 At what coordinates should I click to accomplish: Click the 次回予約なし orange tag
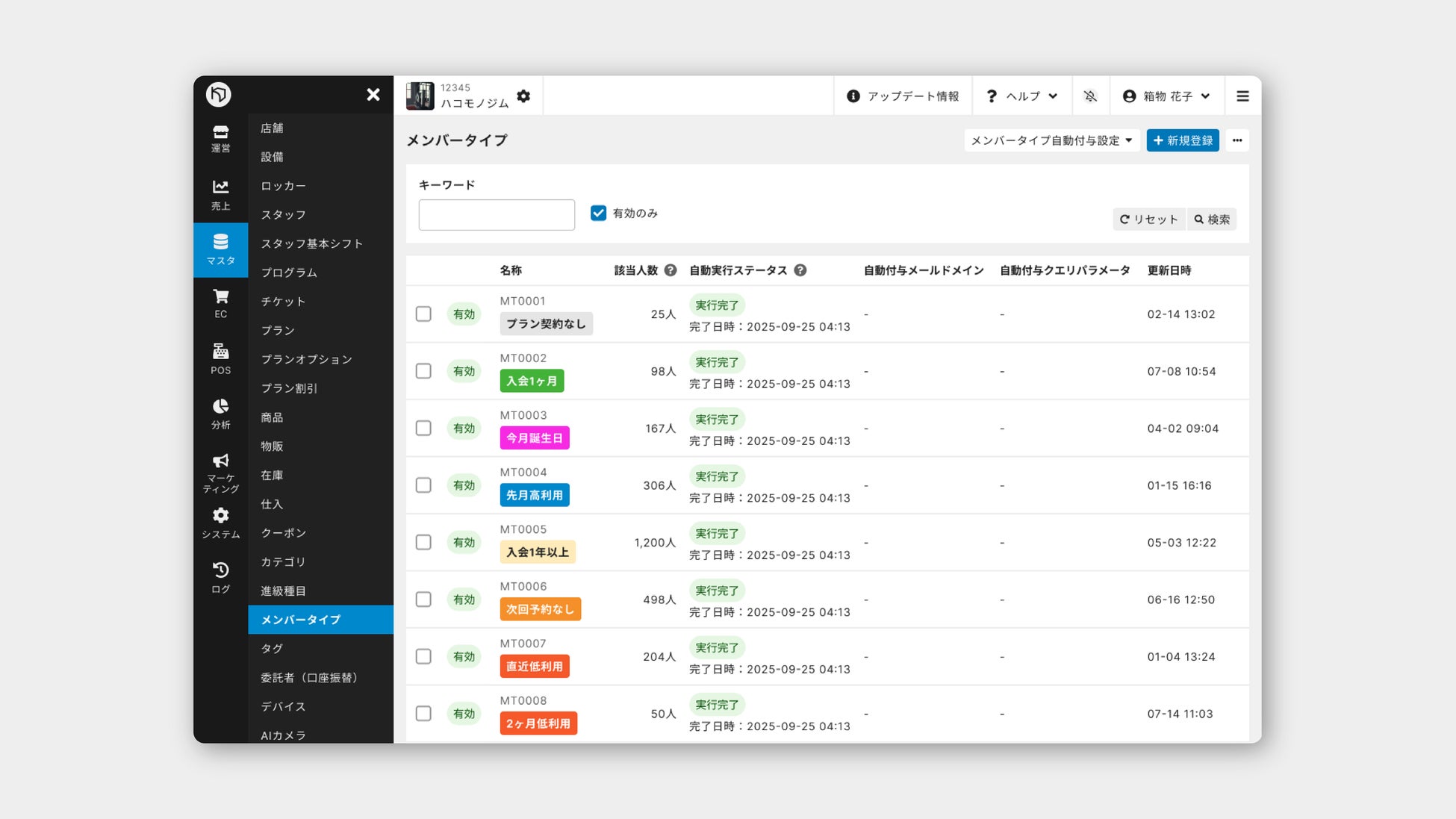tap(541, 609)
